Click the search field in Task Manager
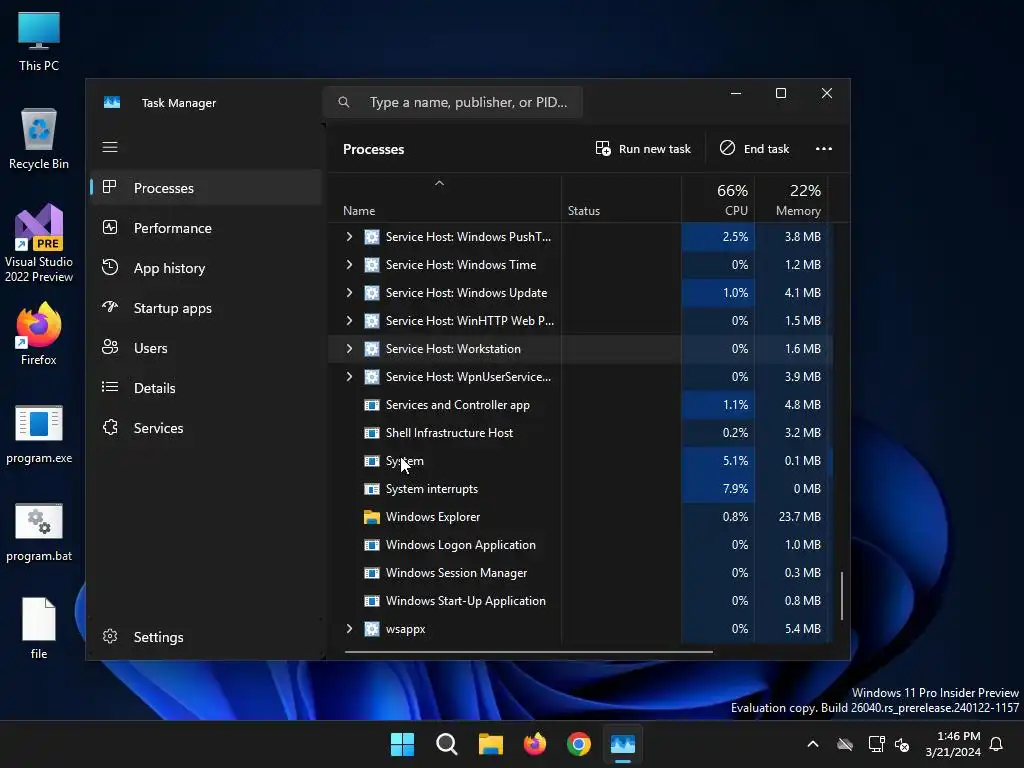 (453, 103)
